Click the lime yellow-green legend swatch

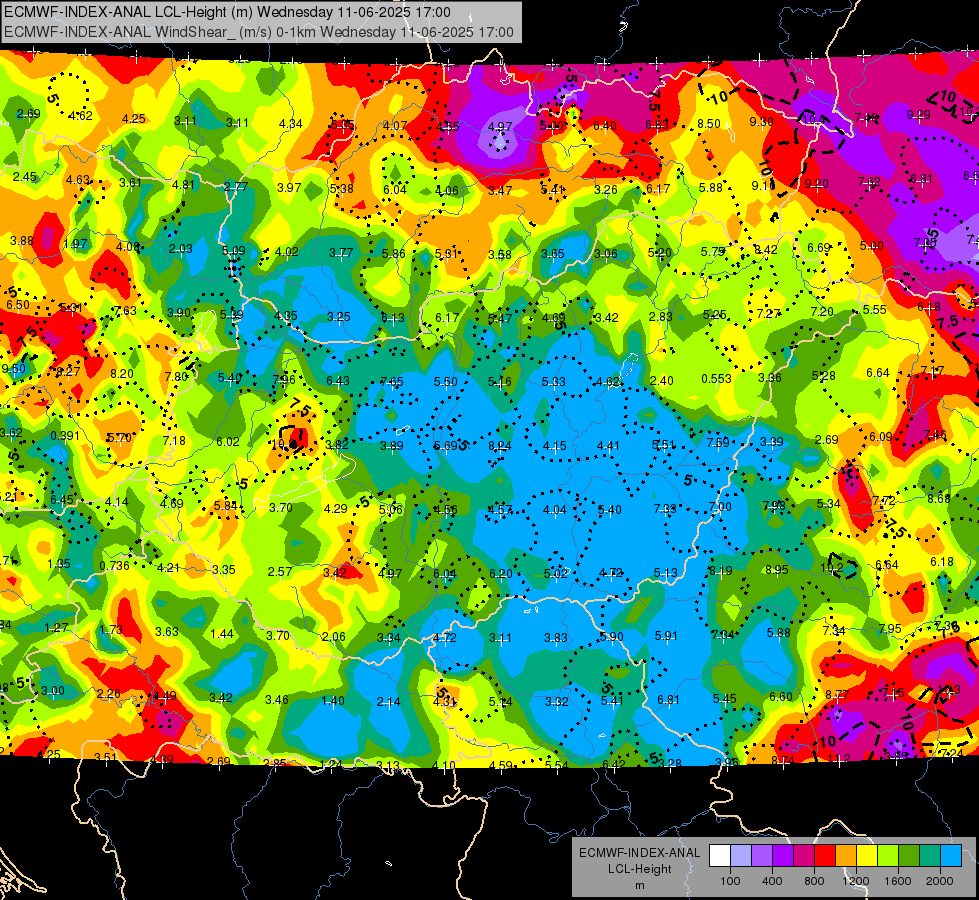click(x=888, y=856)
